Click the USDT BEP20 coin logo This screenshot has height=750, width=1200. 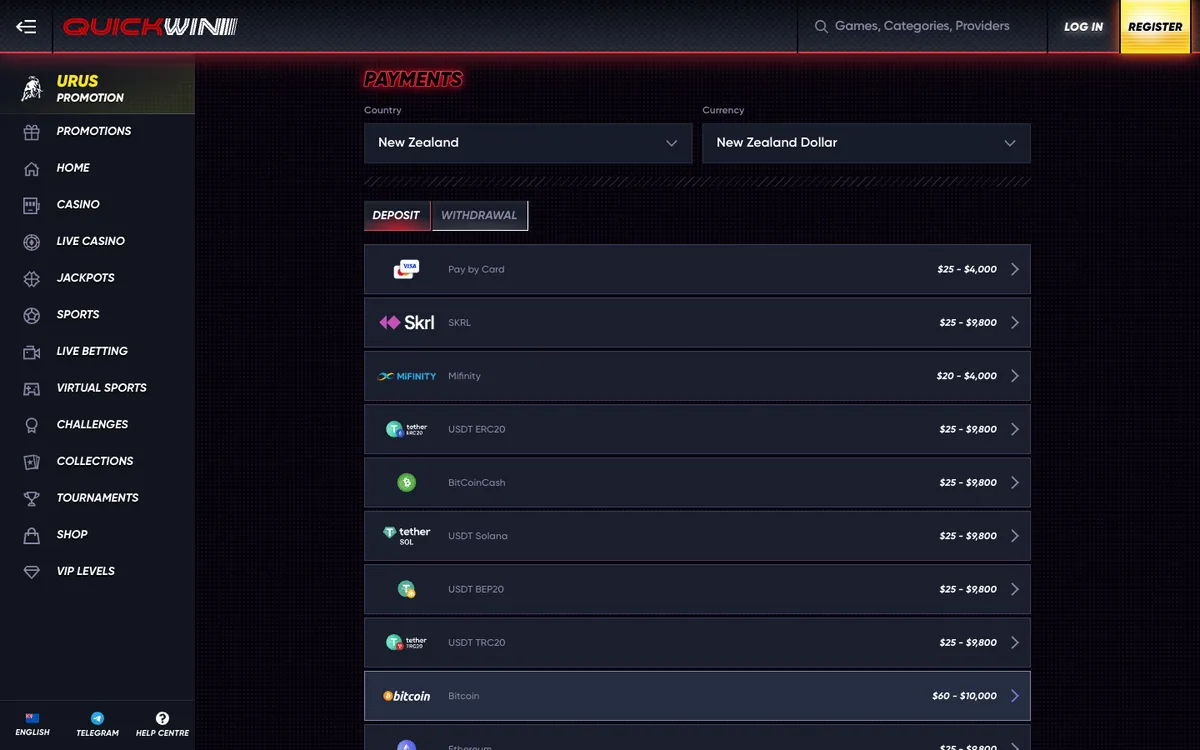(406, 589)
